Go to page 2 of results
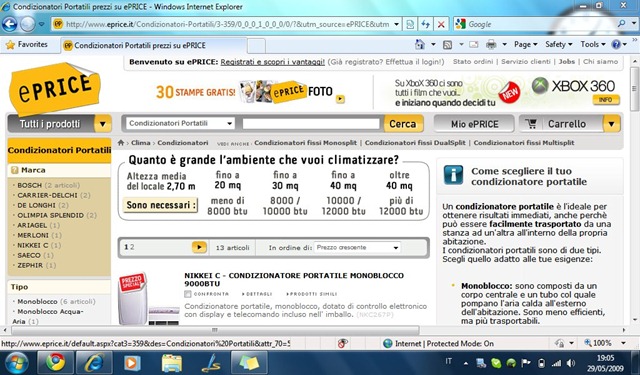This screenshot has height=375, width=640. (132, 247)
